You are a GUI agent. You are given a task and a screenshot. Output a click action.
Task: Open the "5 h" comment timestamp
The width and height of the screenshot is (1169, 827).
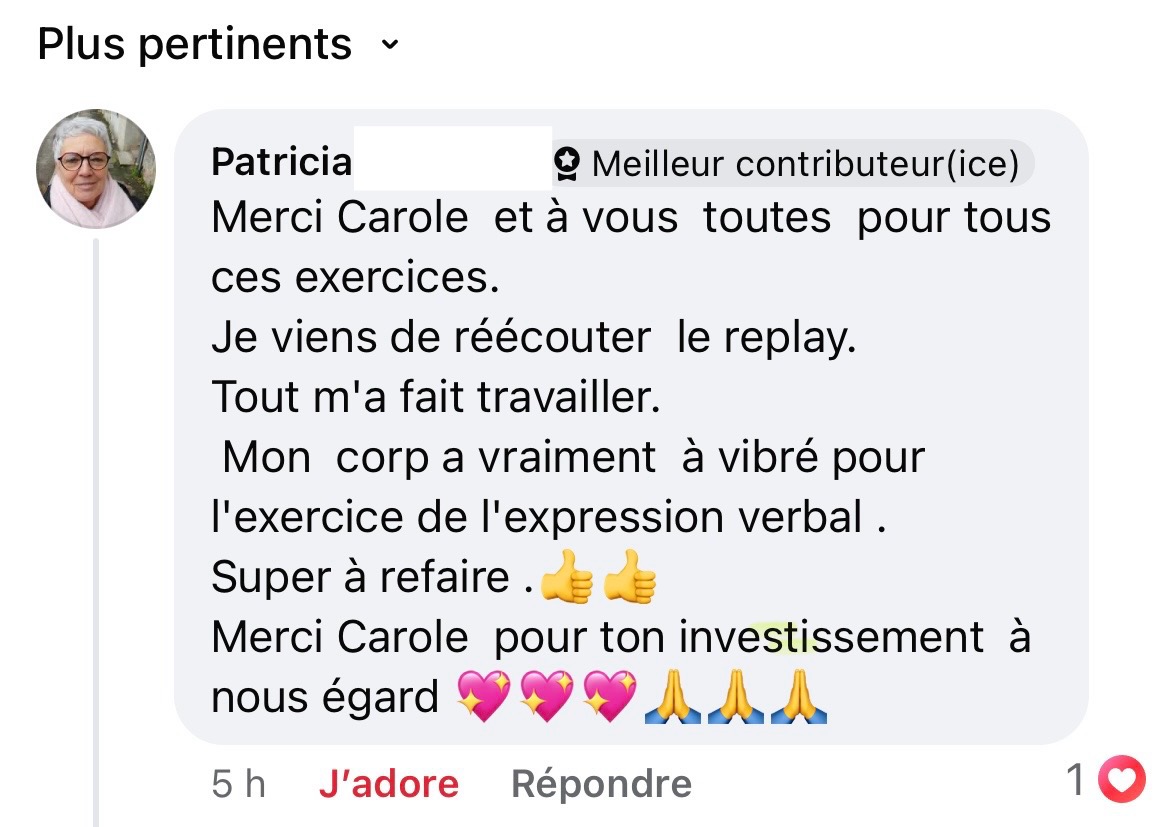pyautogui.click(x=238, y=784)
